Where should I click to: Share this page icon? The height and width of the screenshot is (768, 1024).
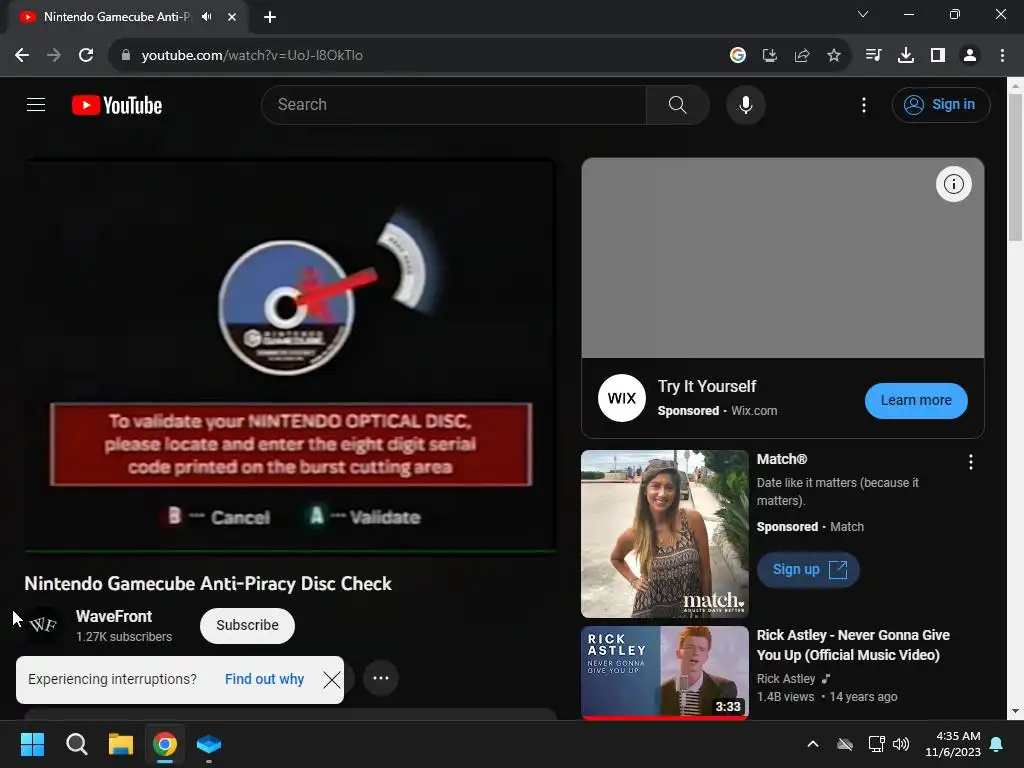(801, 56)
